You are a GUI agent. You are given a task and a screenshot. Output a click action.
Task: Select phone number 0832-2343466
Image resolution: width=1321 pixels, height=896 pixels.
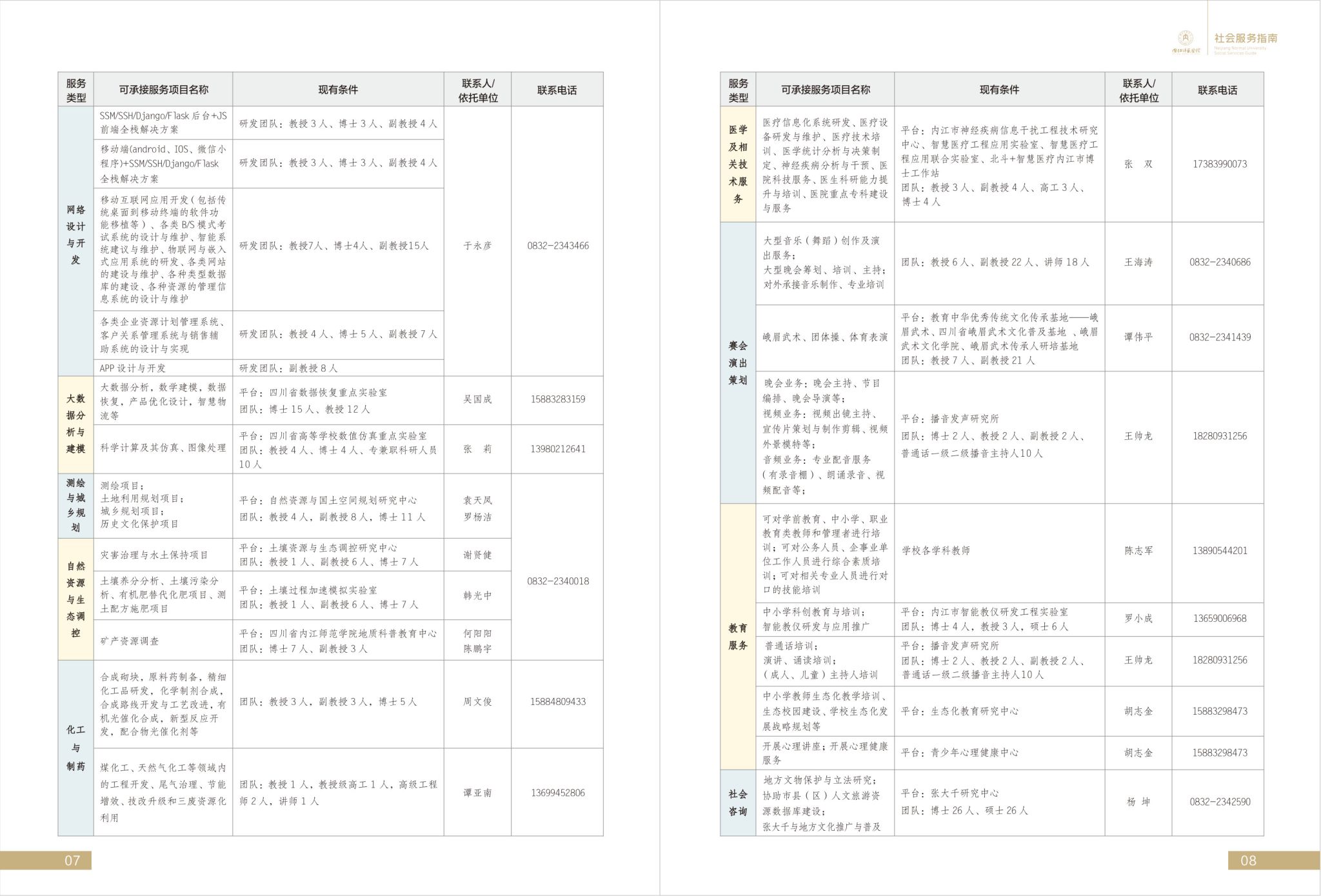(x=558, y=246)
